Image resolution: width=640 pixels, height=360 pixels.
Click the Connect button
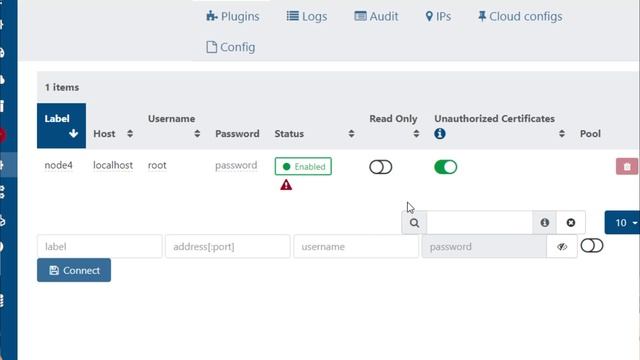[x=74, y=270]
